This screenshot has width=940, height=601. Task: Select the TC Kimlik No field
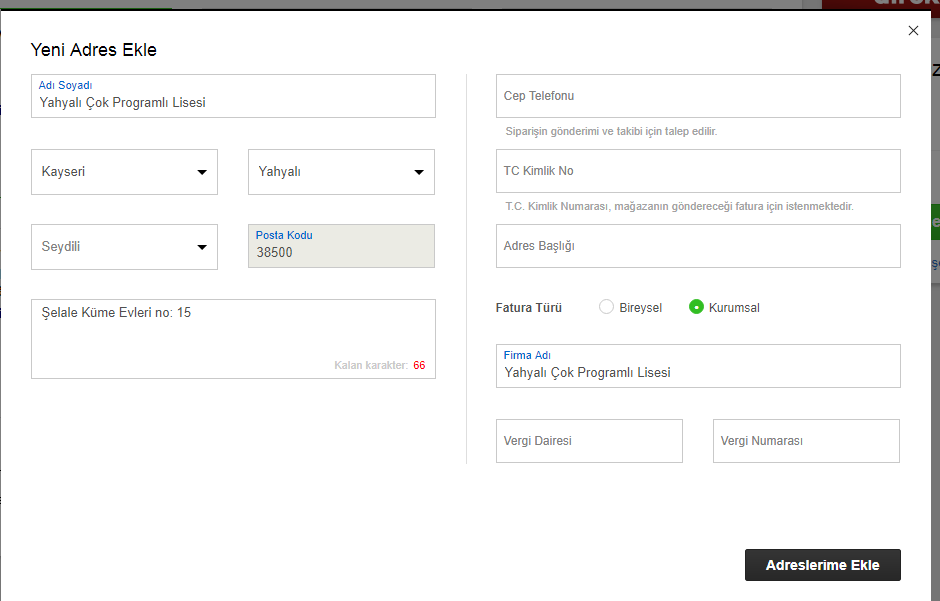pos(698,171)
